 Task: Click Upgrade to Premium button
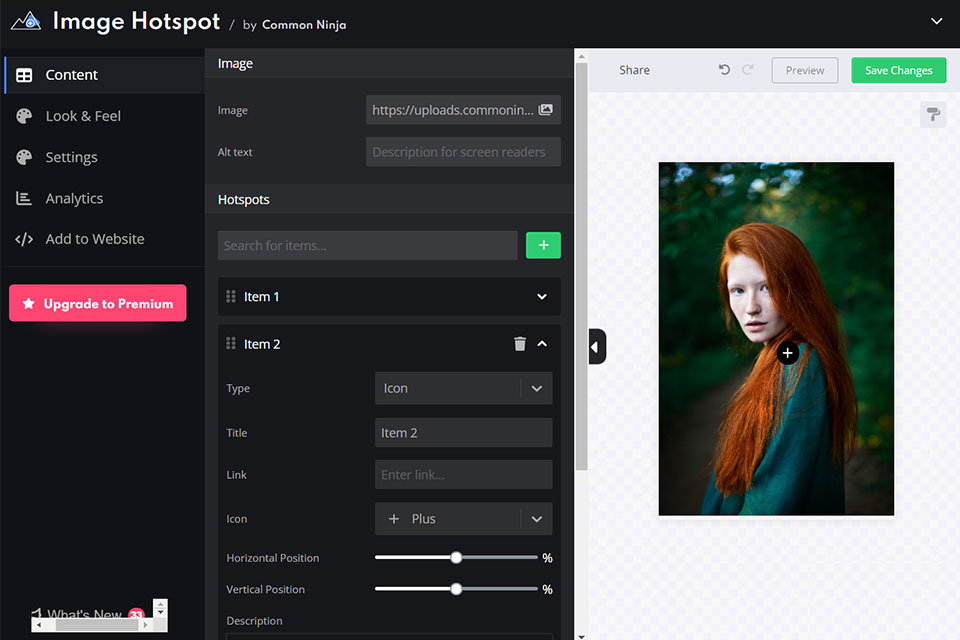click(98, 303)
